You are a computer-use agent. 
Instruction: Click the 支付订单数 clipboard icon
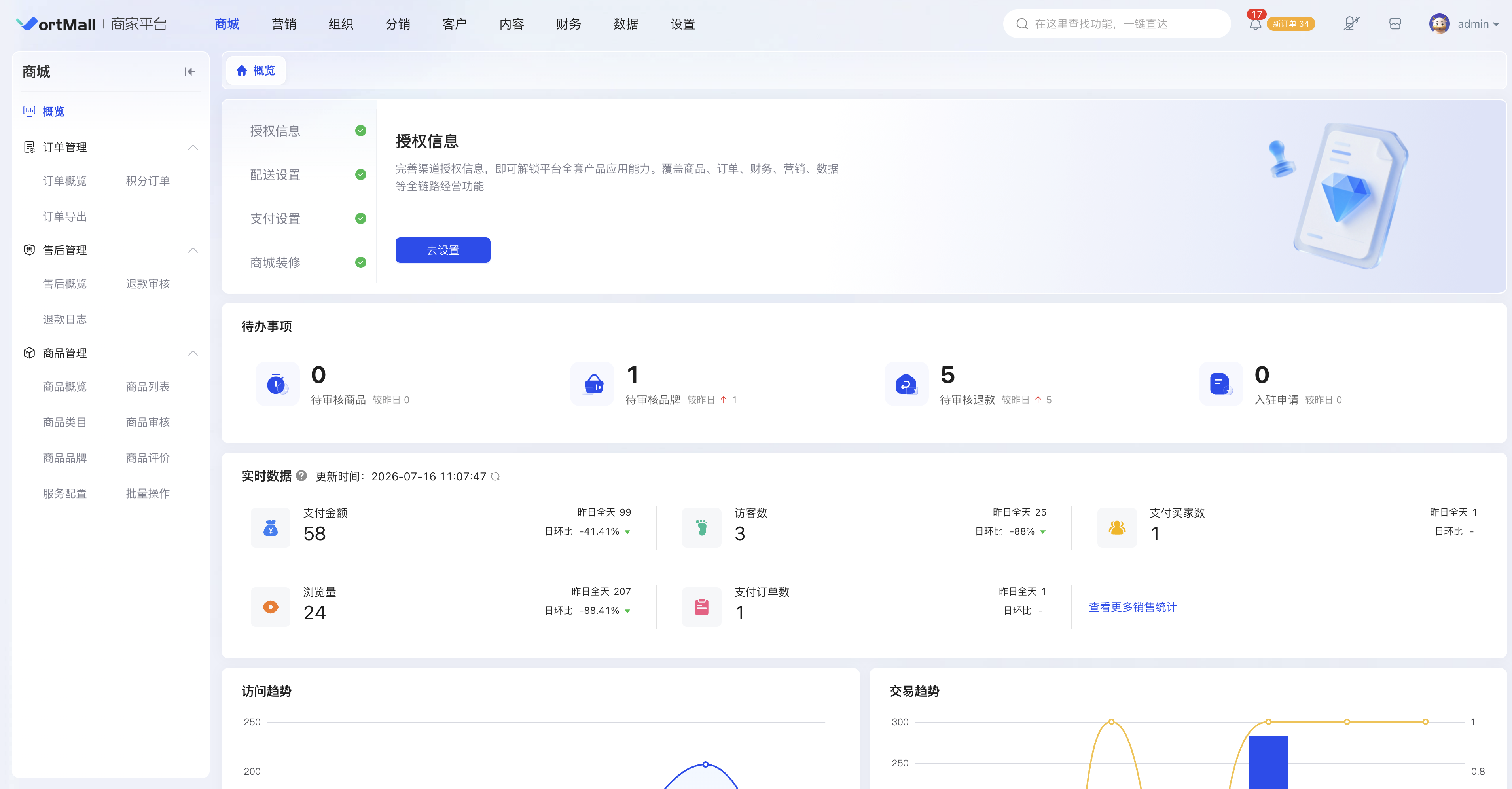click(x=701, y=607)
